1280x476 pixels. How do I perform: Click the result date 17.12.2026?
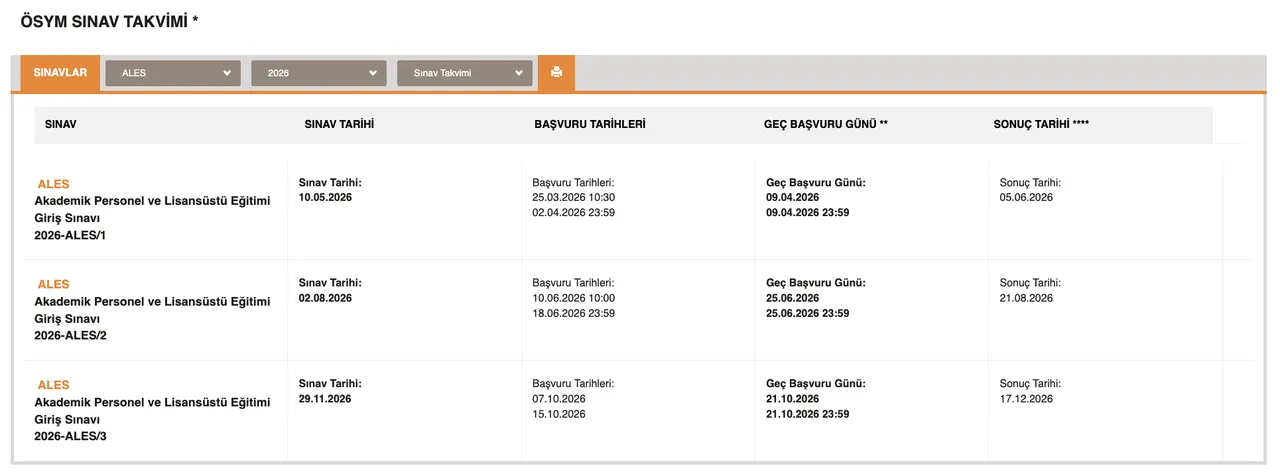tap(1026, 399)
